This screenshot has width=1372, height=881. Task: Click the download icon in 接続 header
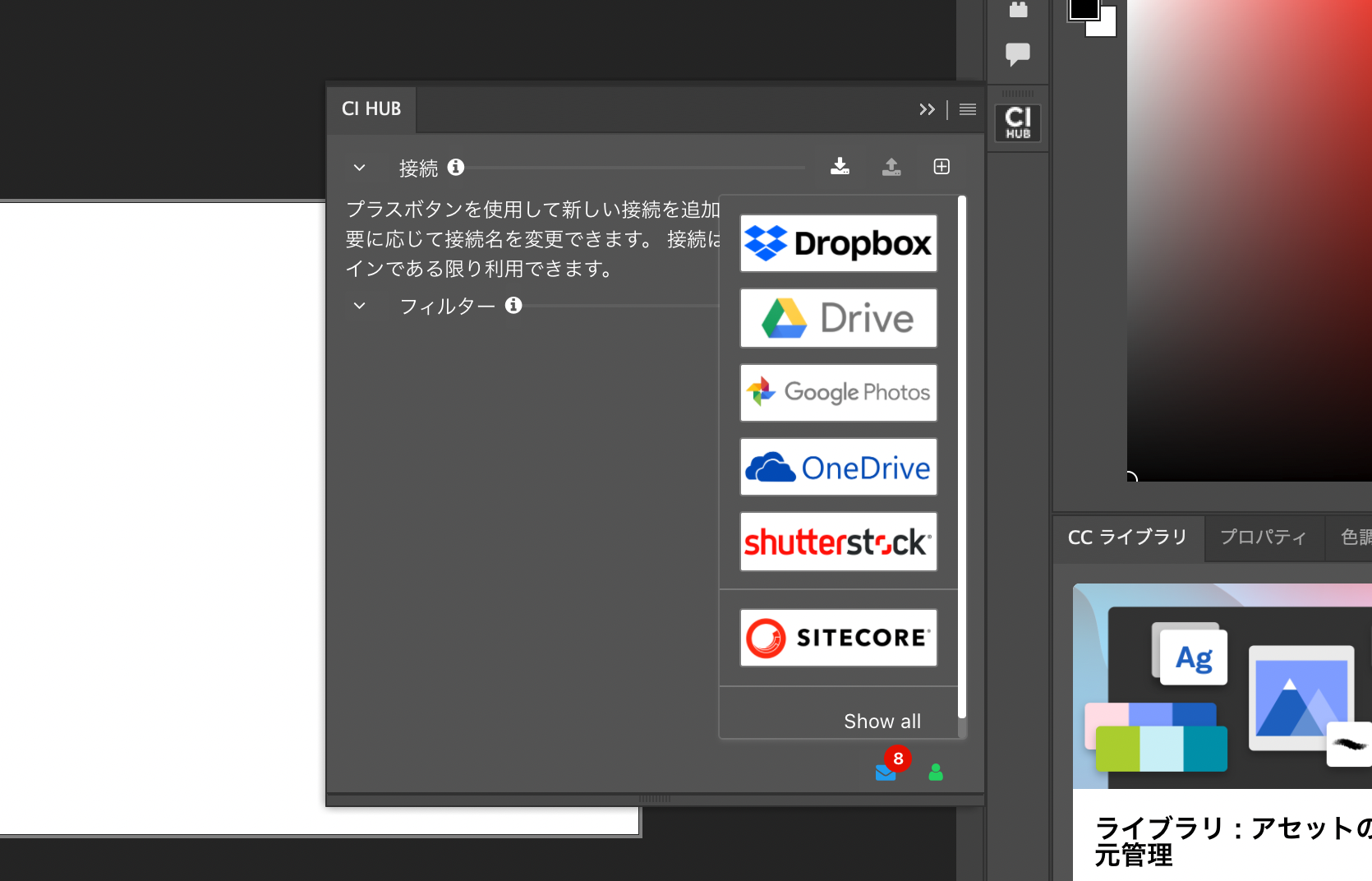840,166
